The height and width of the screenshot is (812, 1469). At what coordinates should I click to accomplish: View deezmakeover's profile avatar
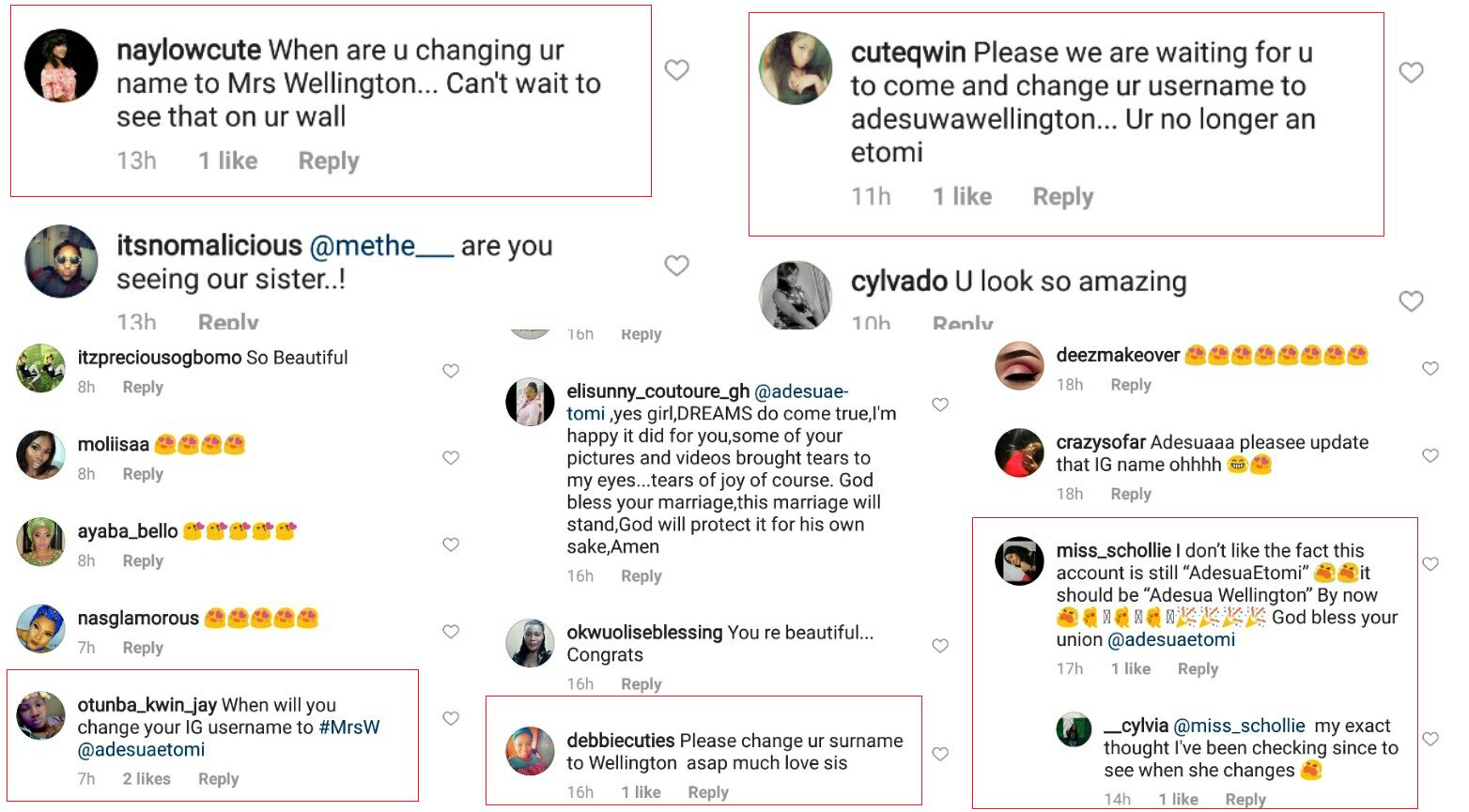1019,367
